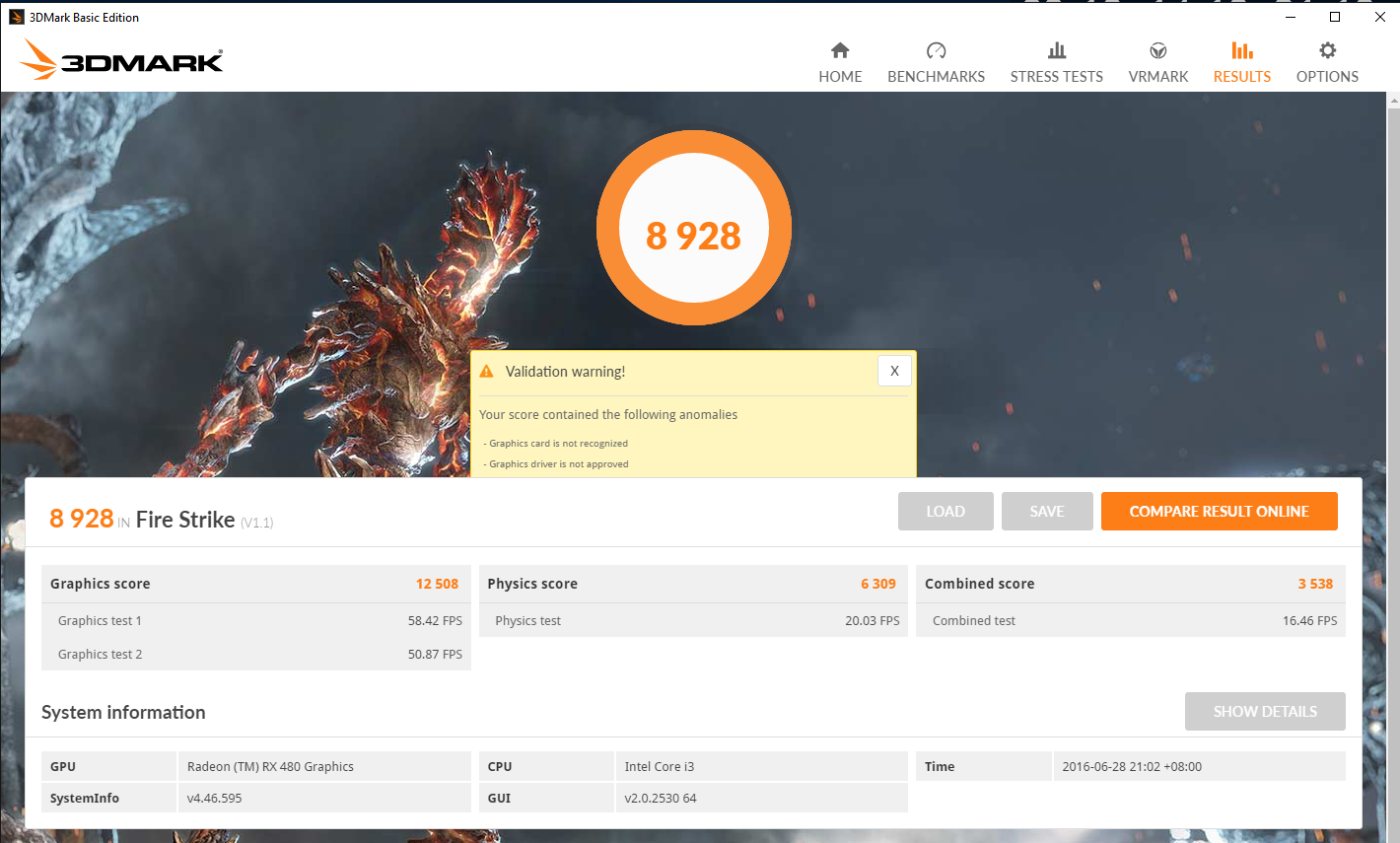Click the VRMark shield icon
The image size is (1400, 843).
coord(1158,50)
